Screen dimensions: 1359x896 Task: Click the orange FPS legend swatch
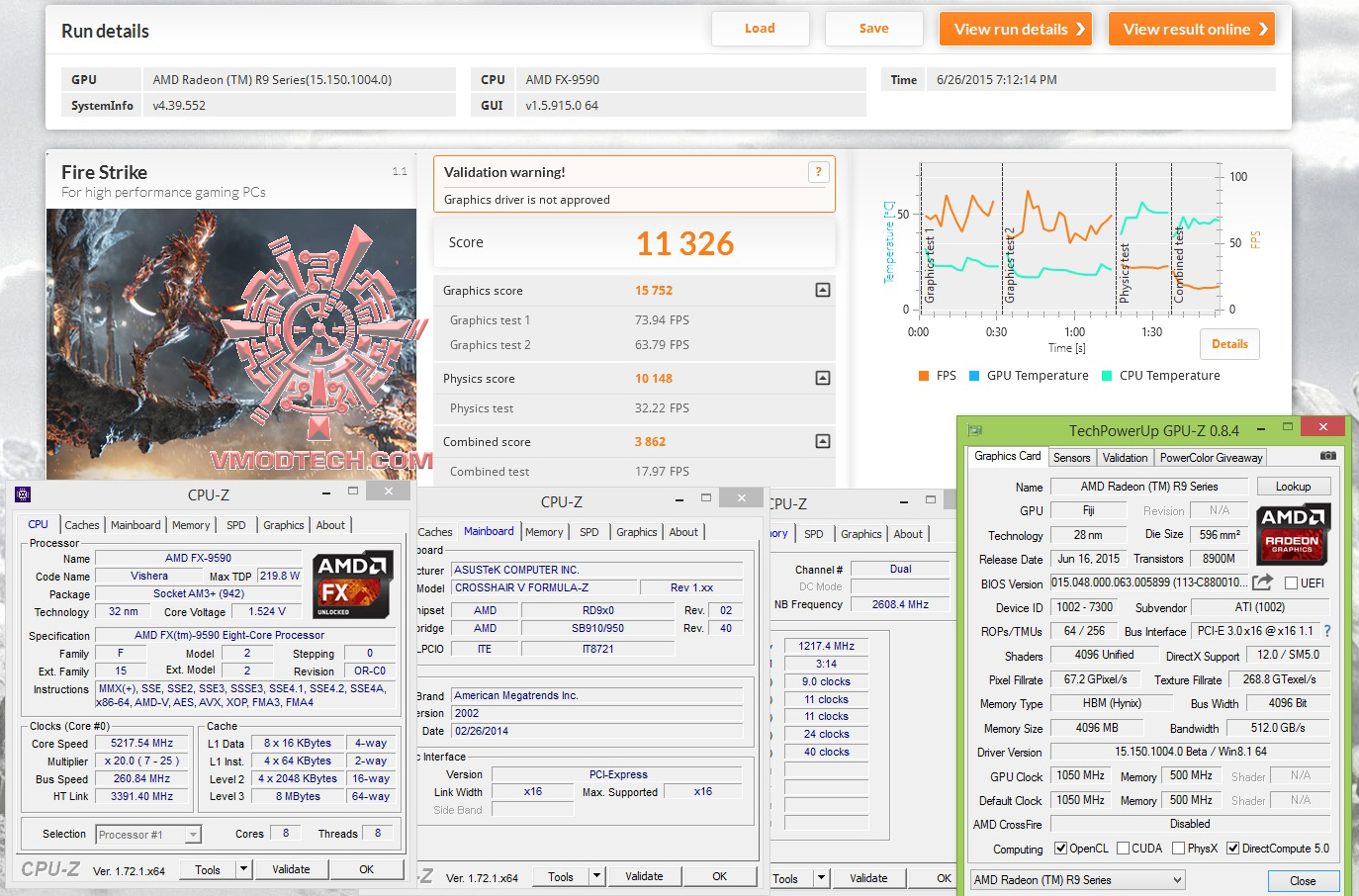pos(923,376)
